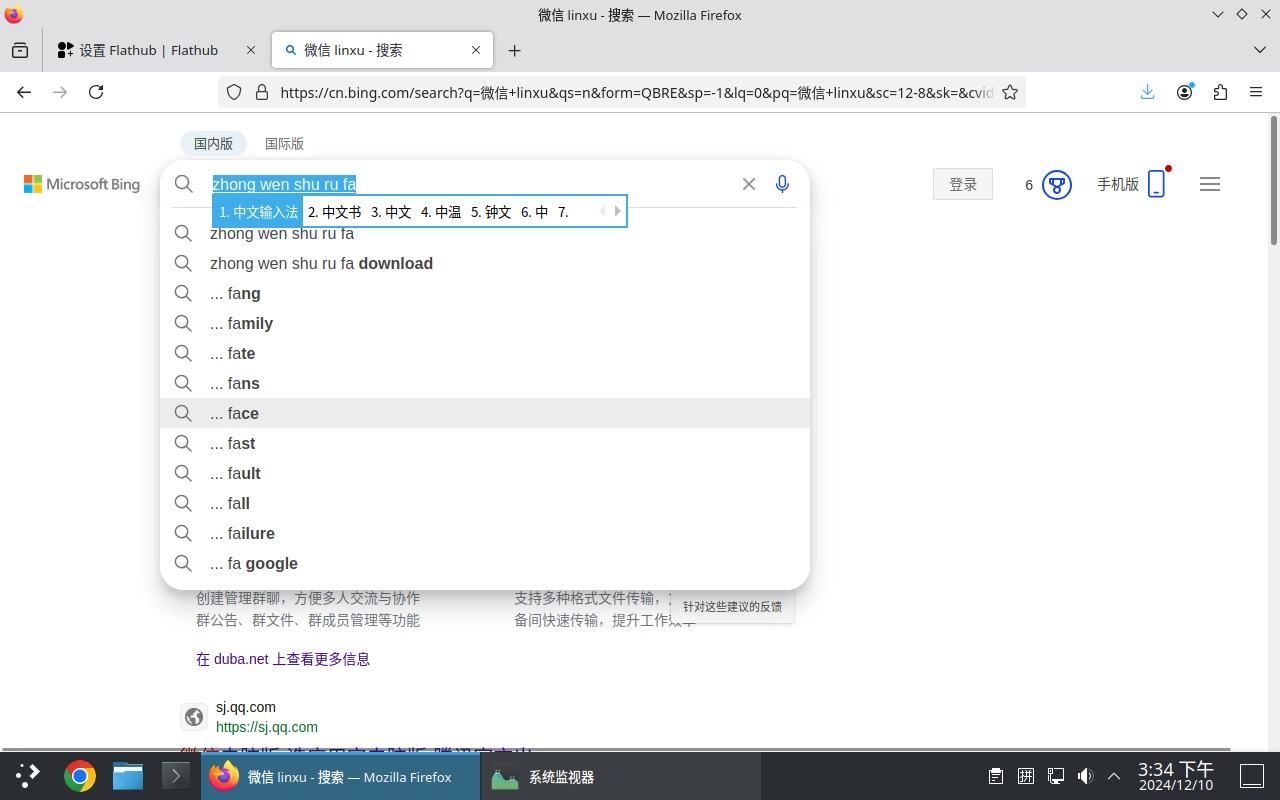Choose IME candidate 2. 中文书
Viewport: 1280px width, 800px height.
[x=334, y=212]
